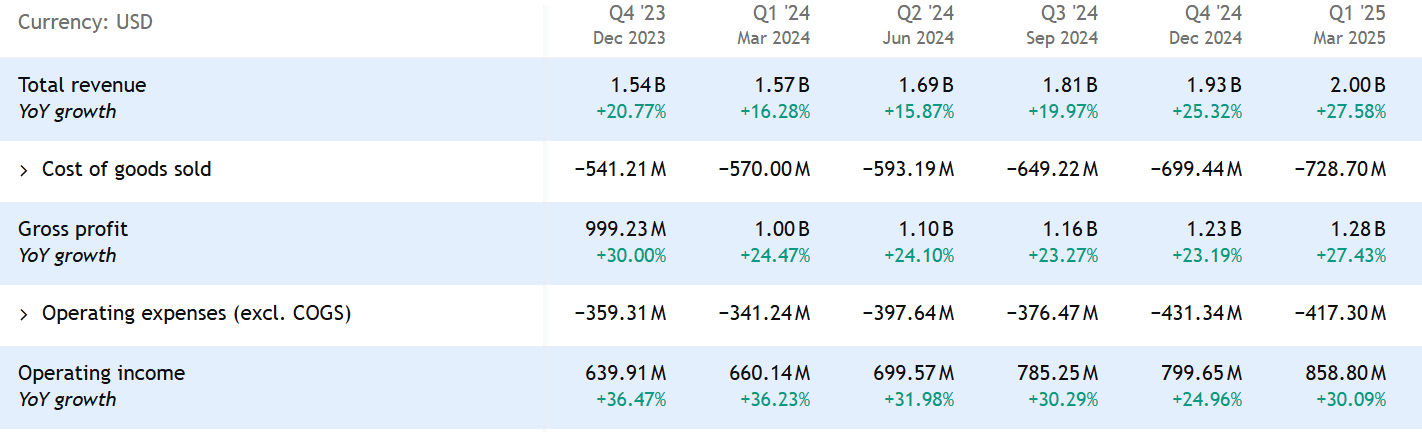Select Q1 '25 operating income 858.80 M
Viewport: 1422px width, 432px height.
[1345, 373]
